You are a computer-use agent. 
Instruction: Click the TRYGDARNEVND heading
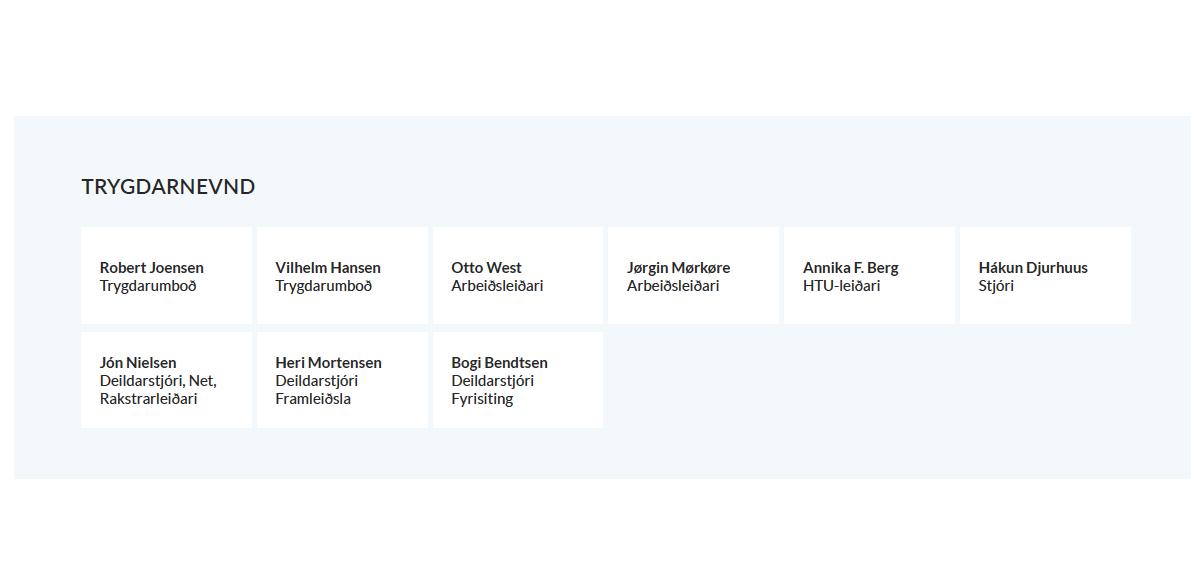point(168,186)
